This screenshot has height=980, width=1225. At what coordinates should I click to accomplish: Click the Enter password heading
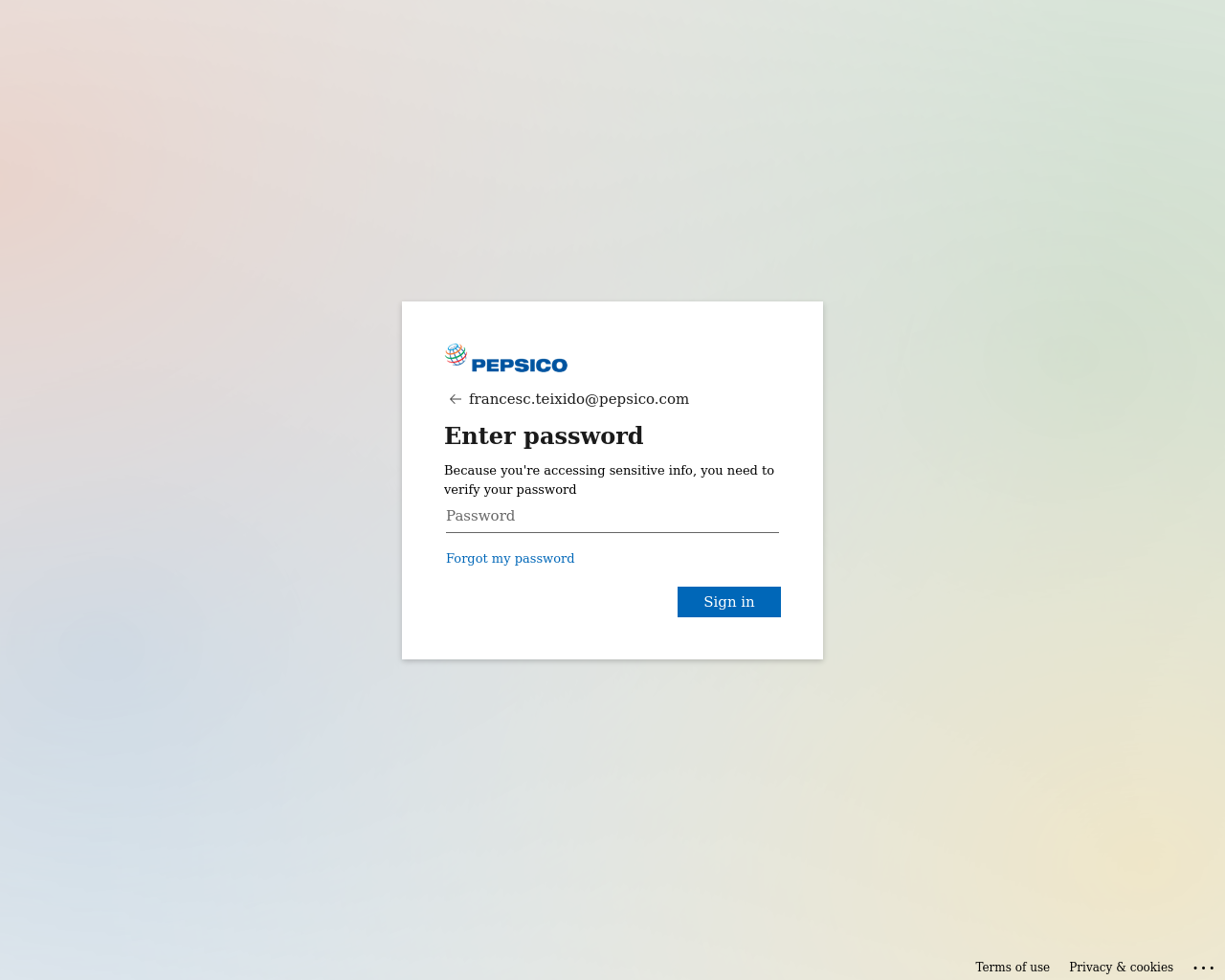[x=544, y=435]
